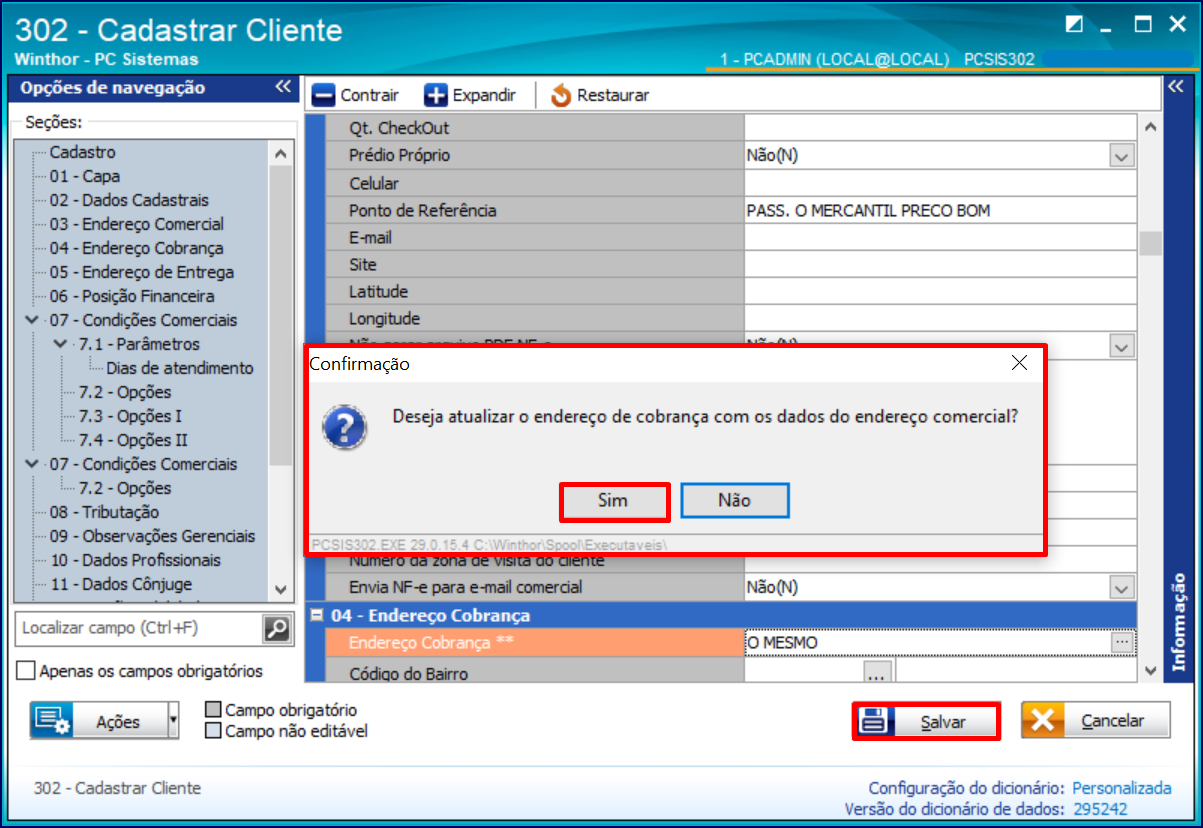
Task: Toggle Apenas os campos obrigatórios checkbox
Action: coord(26,671)
